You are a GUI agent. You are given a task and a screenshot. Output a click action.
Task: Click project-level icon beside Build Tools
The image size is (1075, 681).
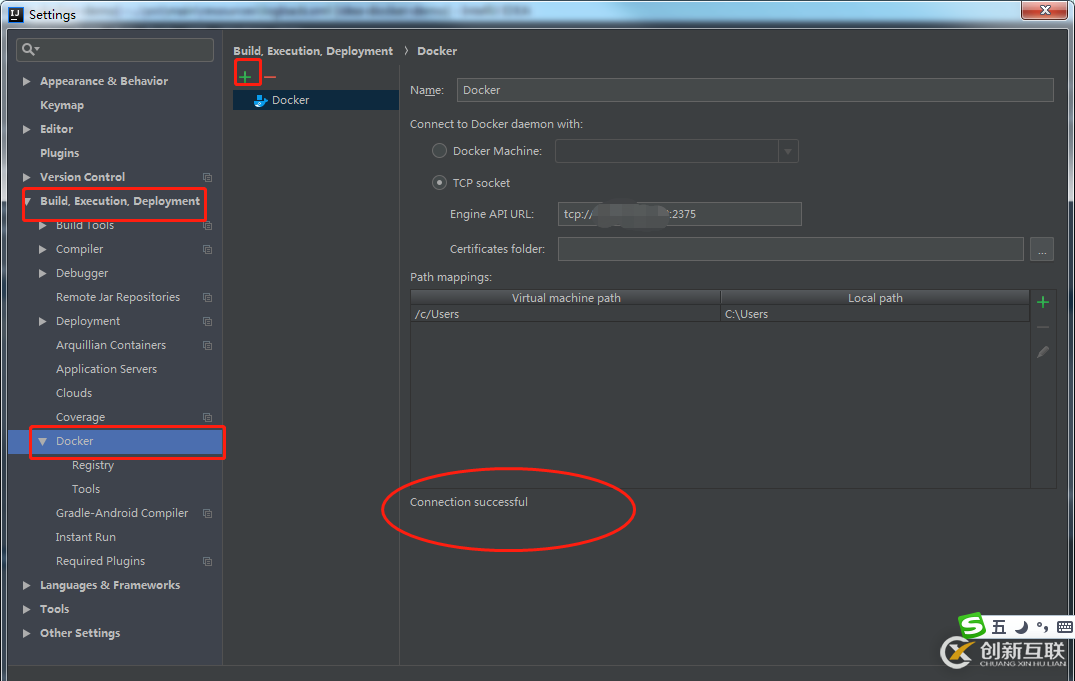pyautogui.click(x=207, y=225)
